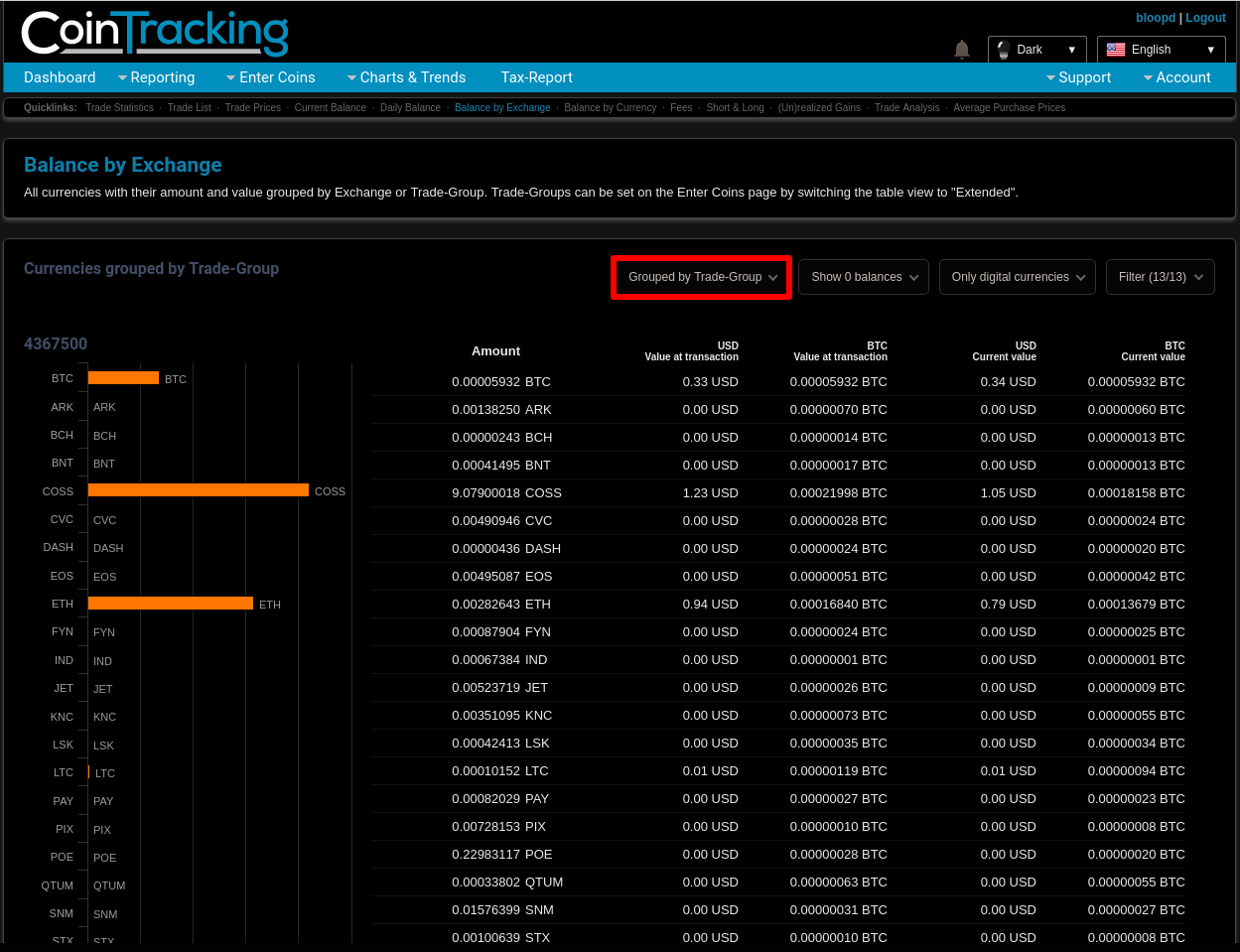The image size is (1240, 952).
Task: Click the Balance by Exchange page heading
Action: [123, 165]
